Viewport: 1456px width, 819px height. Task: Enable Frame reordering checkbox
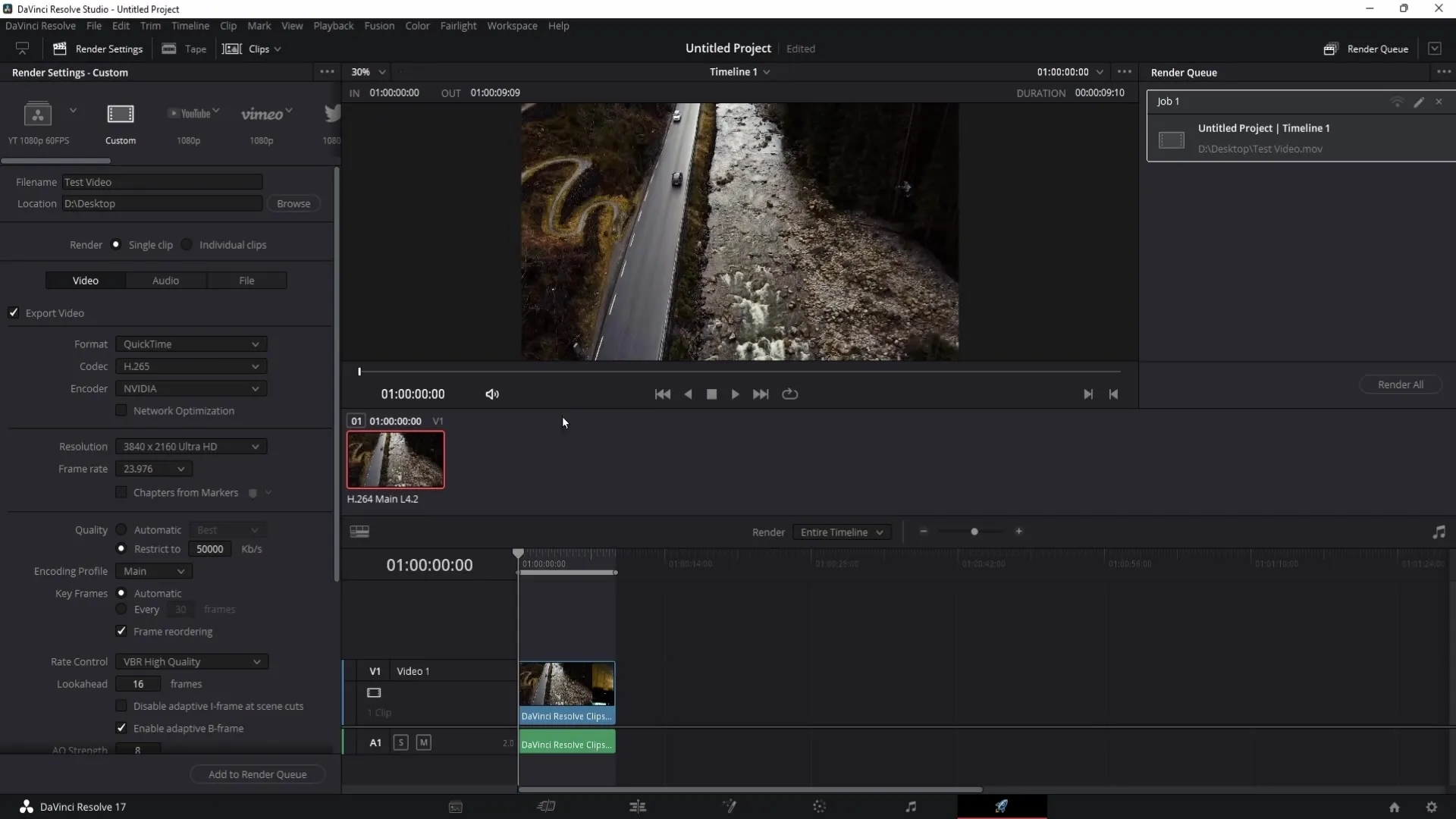click(121, 631)
